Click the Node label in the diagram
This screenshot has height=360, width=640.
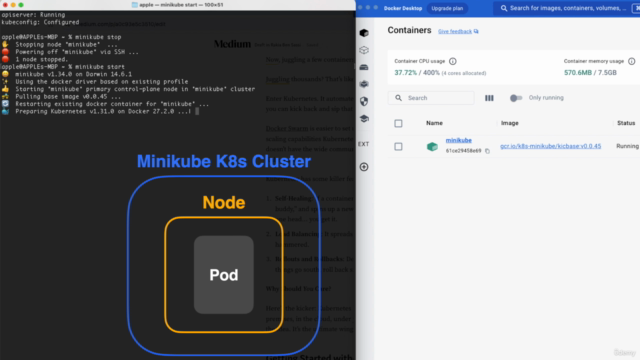224,202
